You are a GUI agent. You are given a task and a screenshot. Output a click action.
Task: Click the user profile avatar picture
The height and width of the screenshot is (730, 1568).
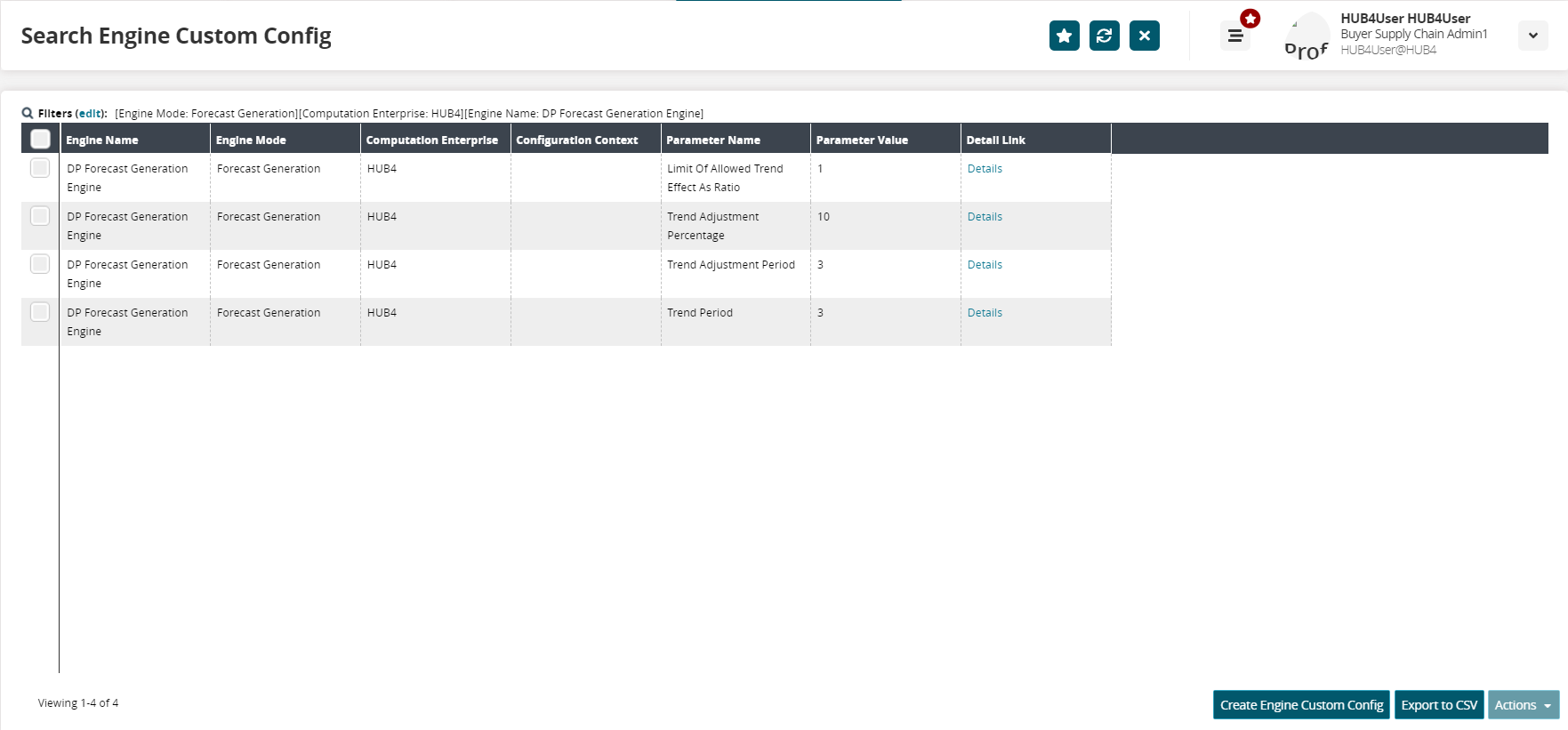point(1307,36)
